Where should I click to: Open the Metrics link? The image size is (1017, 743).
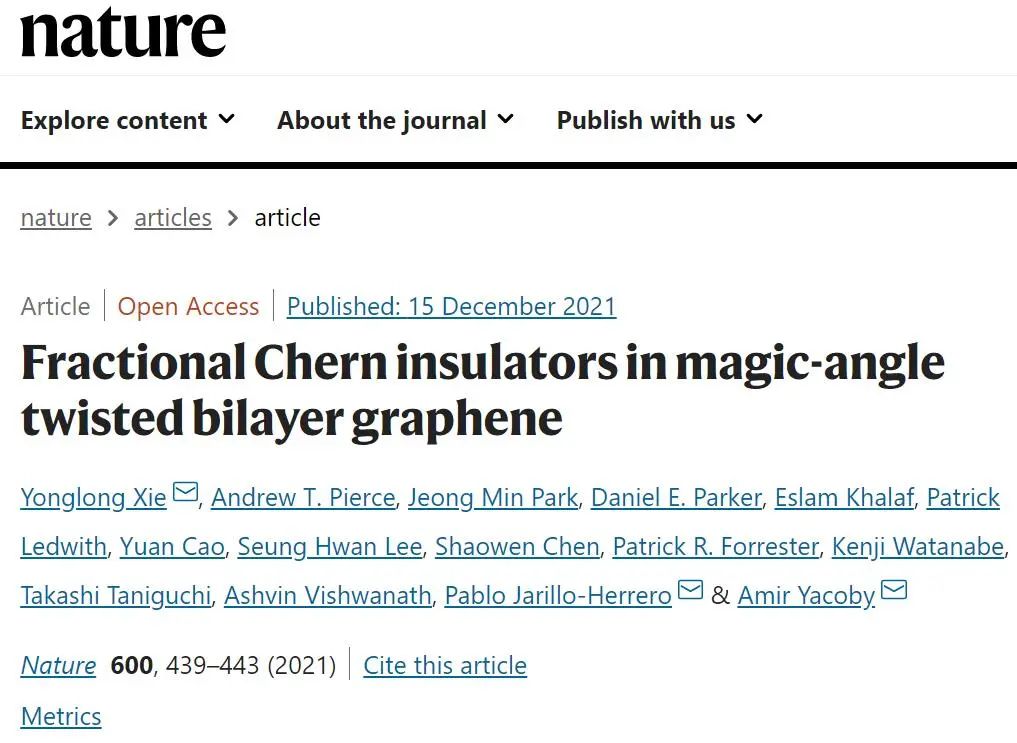[61, 716]
